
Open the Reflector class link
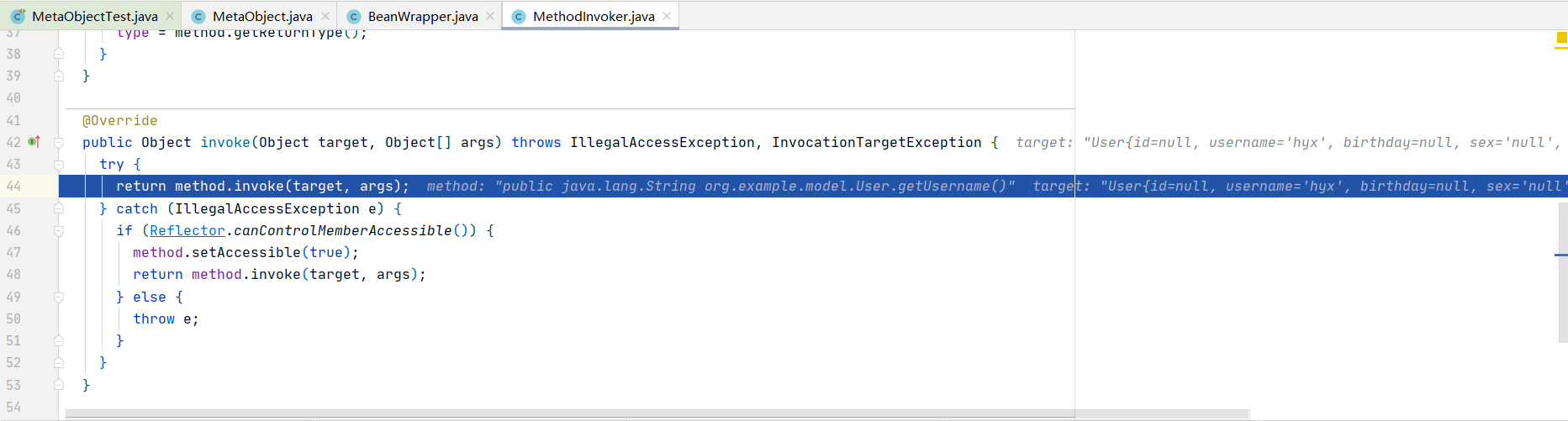[187, 230]
